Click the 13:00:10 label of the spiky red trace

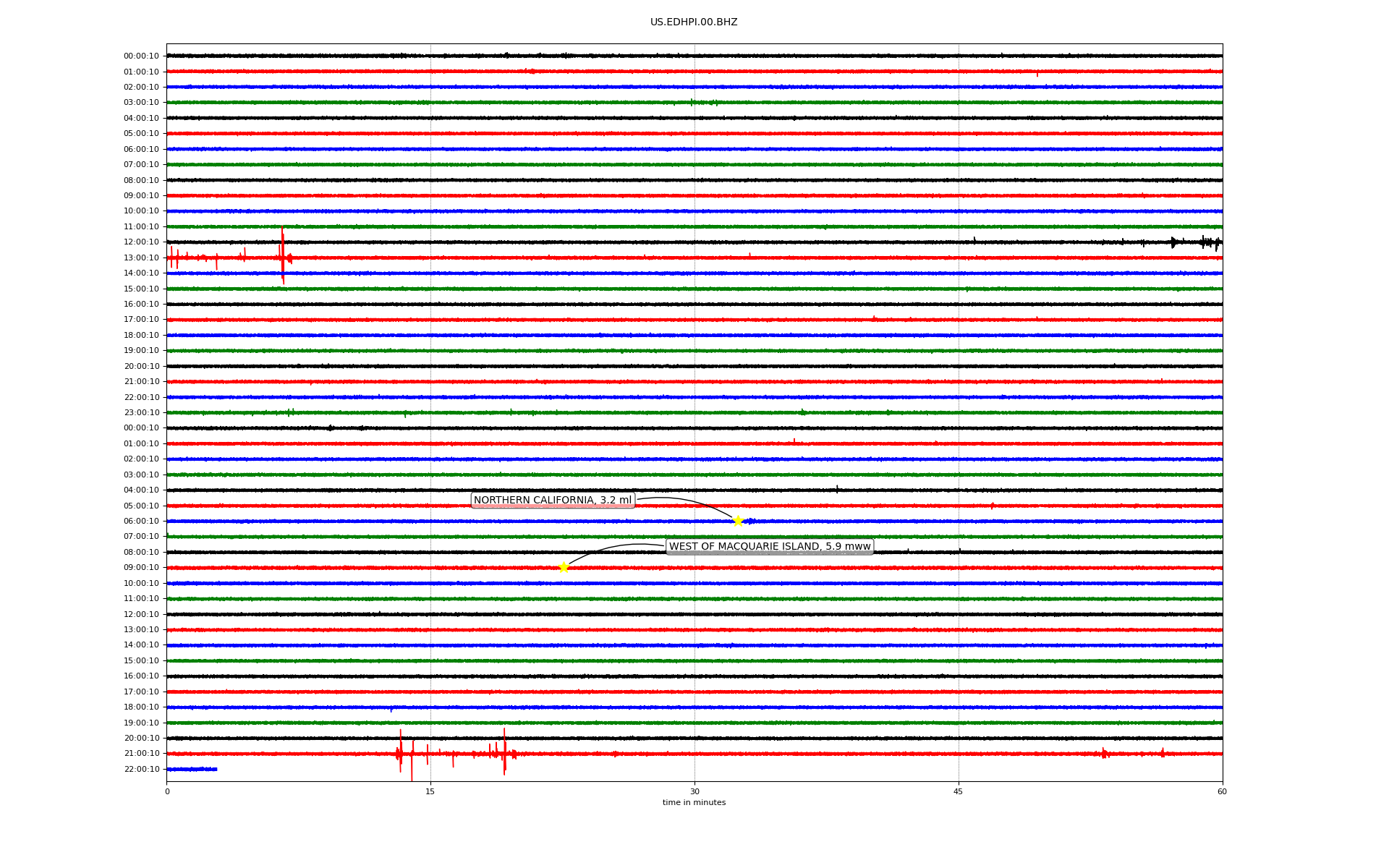pyautogui.click(x=141, y=258)
